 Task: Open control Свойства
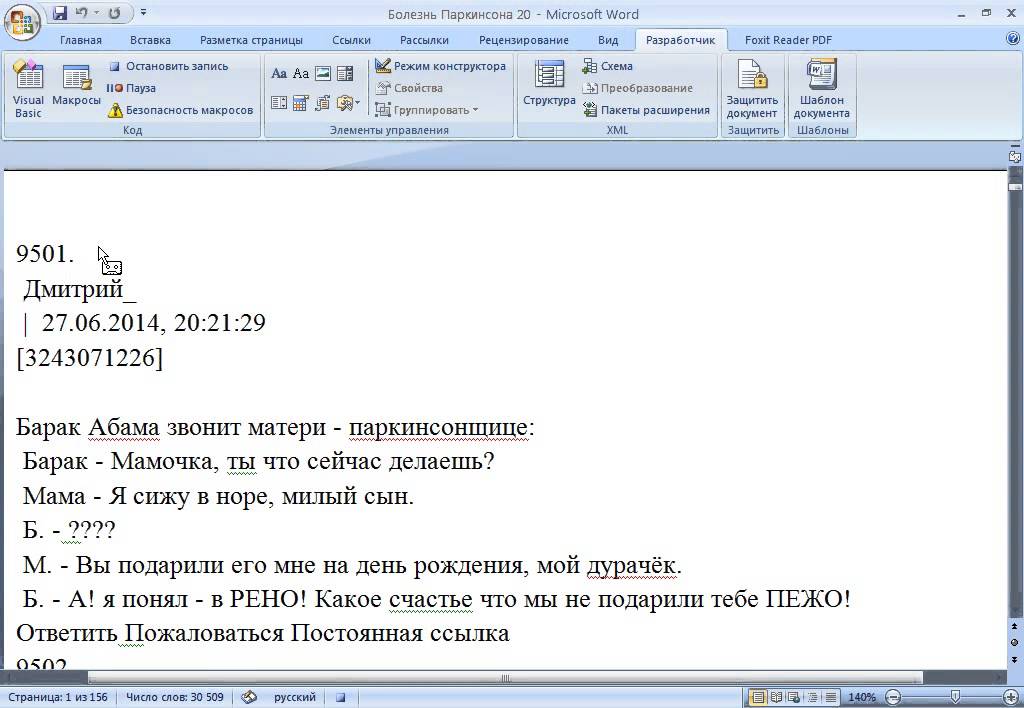409,88
